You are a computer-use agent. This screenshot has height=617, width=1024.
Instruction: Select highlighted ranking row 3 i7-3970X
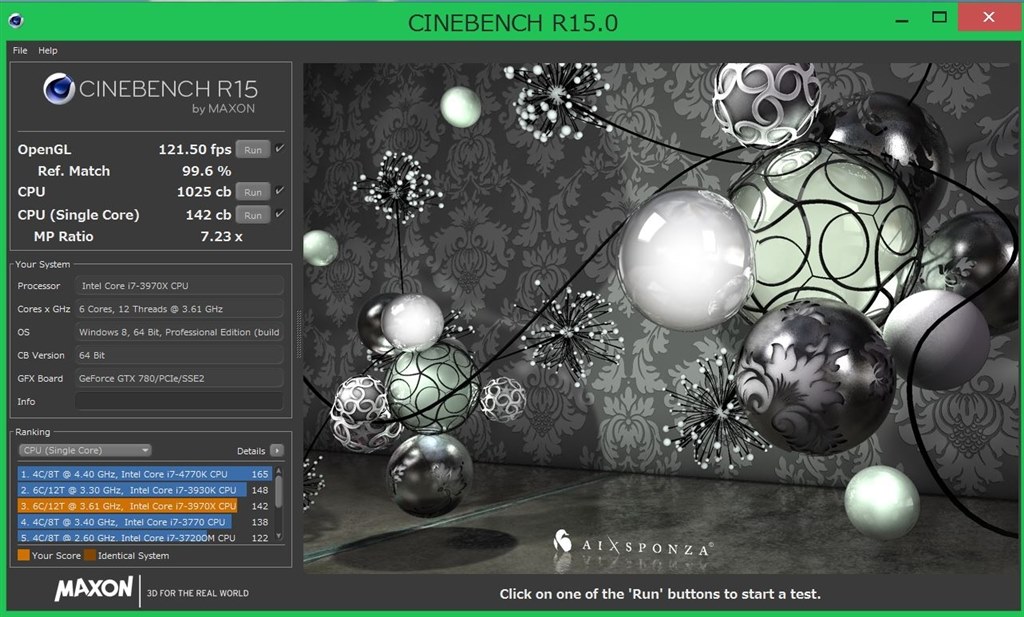pyautogui.click(x=144, y=506)
